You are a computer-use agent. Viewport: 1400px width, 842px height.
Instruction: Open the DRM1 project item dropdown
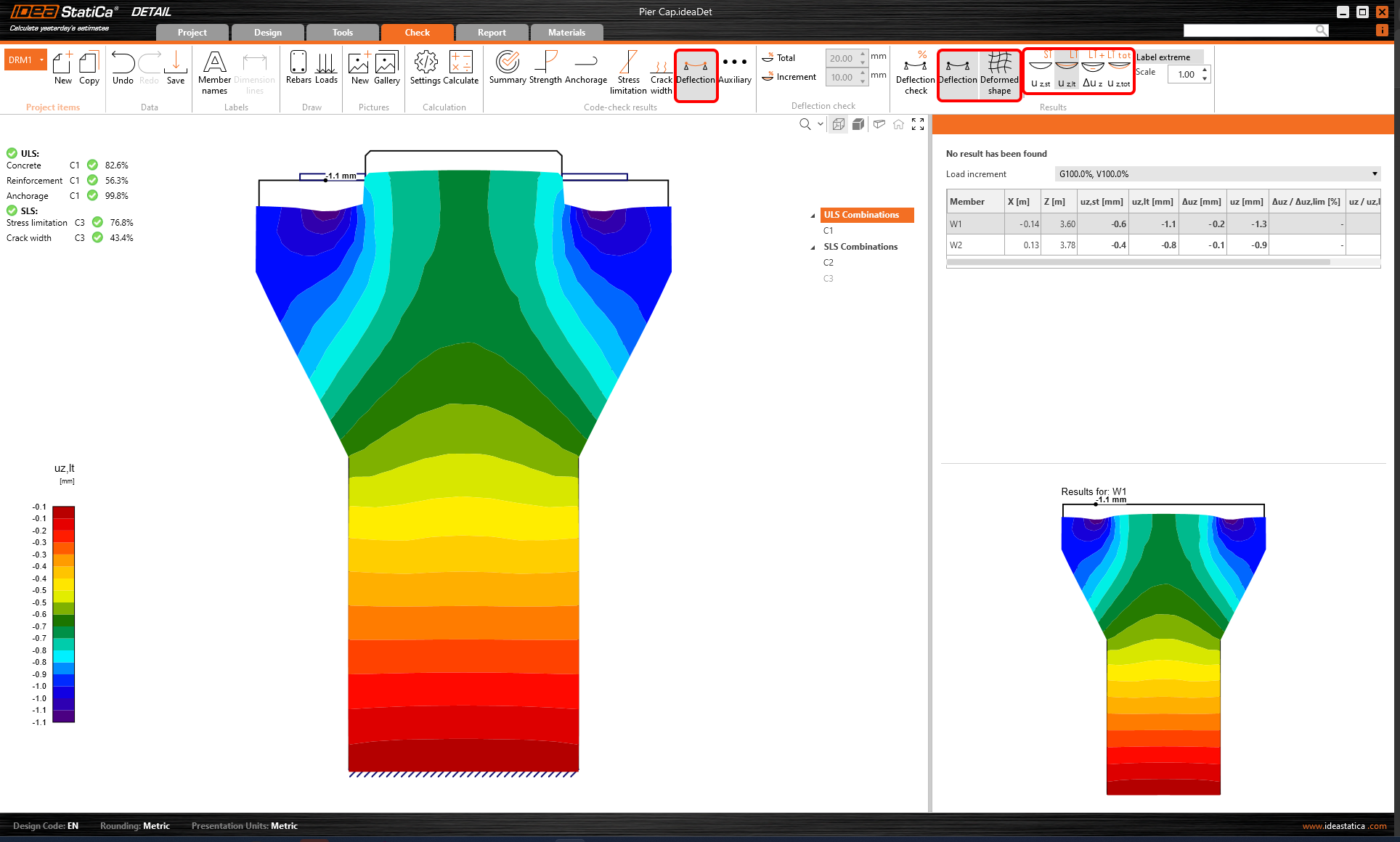point(42,60)
